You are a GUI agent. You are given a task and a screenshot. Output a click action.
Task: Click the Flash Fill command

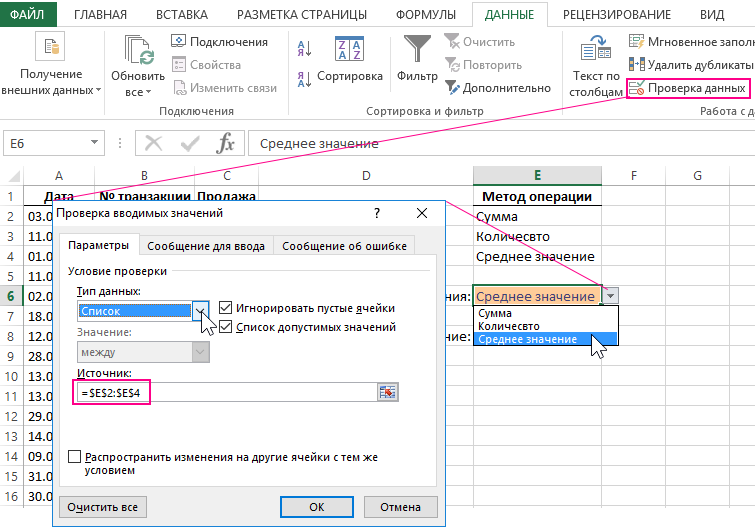pos(691,42)
